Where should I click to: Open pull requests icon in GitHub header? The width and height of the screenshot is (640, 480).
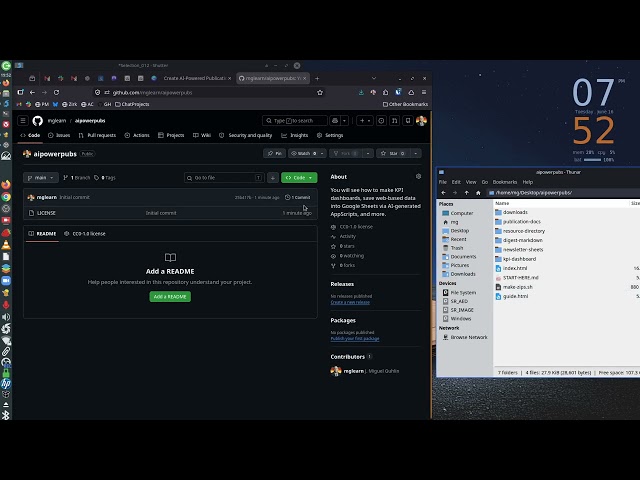pyautogui.click(x=394, y=120)
